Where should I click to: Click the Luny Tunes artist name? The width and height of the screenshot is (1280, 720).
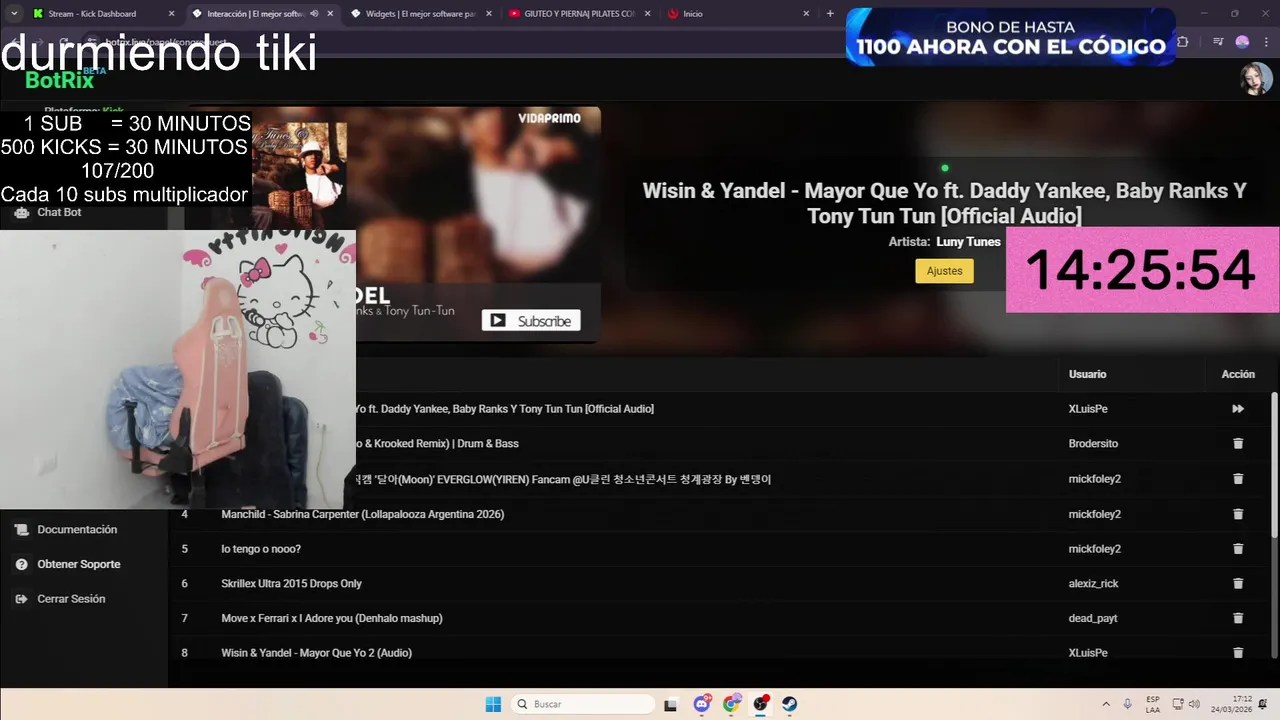pos(968,242)
